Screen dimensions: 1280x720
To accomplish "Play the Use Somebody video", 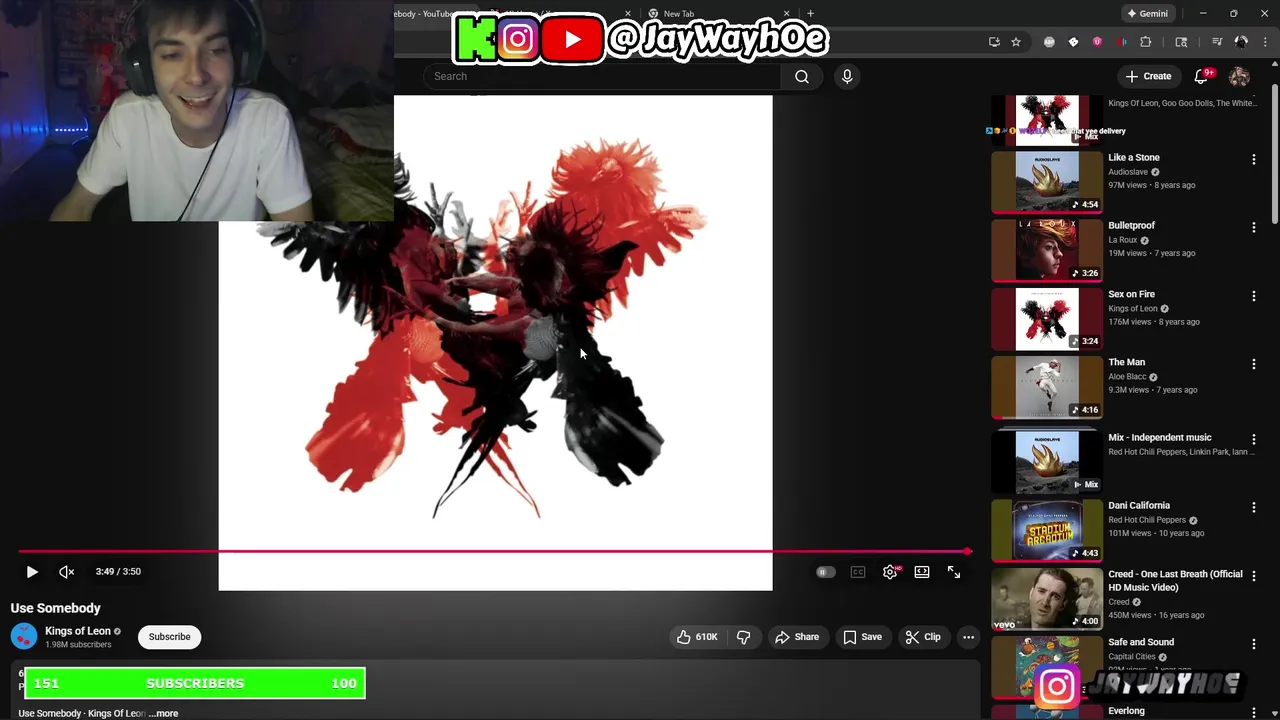I will click(x=32, y=572).
